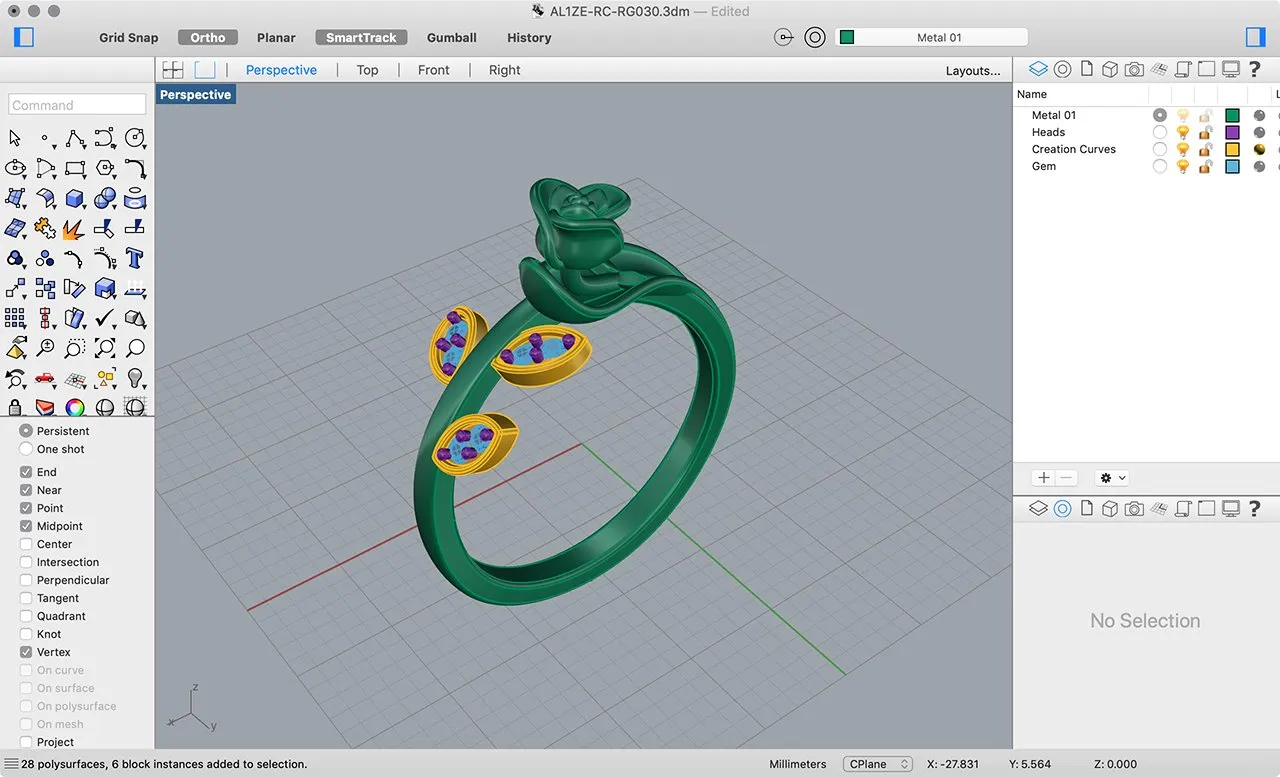
Task: Pick the Rectangle drawing tool
Action: click(75, 168)
